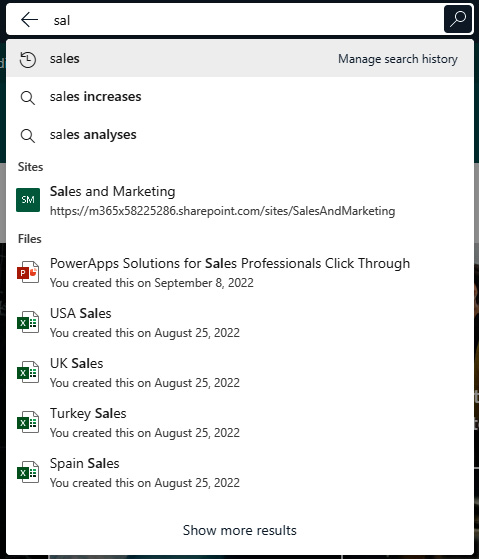Click the Excel icon for UK Sales
The width and height of the screenshot is (479, 559).
pos(28,372)
